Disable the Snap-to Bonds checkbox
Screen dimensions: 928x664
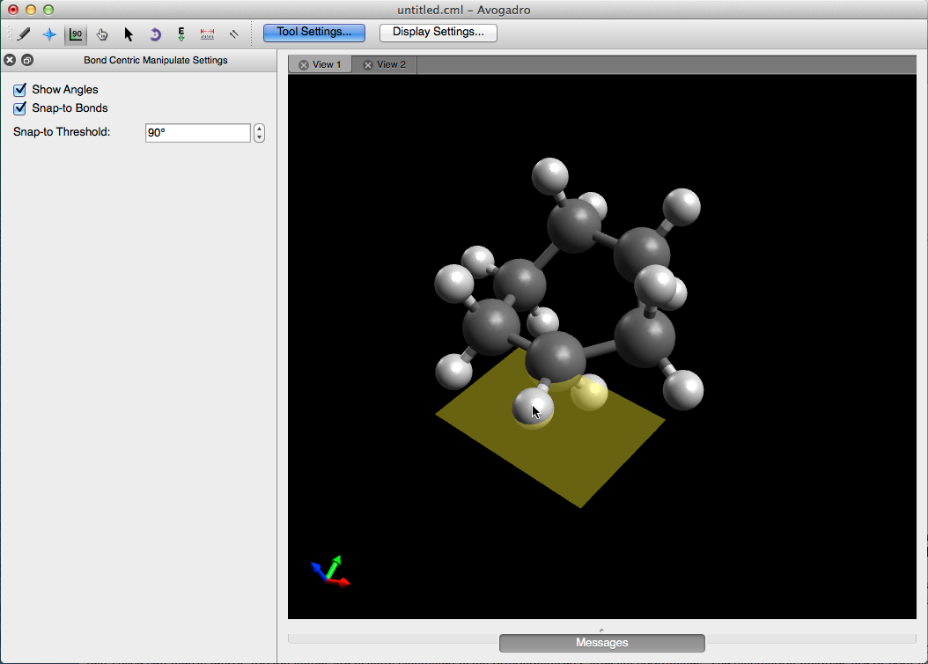pos(20,108)
